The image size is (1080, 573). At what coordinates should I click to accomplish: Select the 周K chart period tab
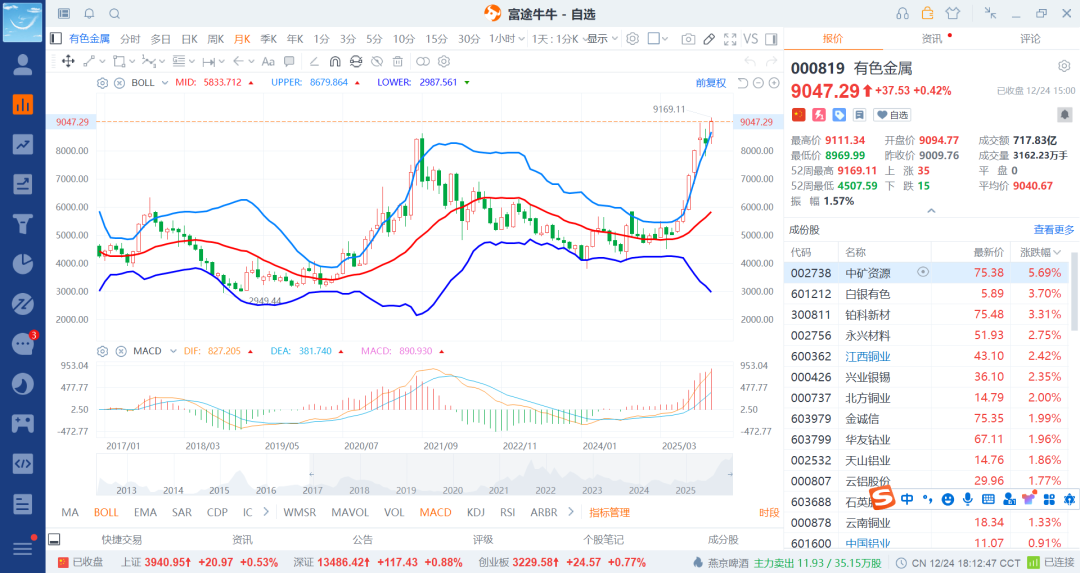coord(215,39)
